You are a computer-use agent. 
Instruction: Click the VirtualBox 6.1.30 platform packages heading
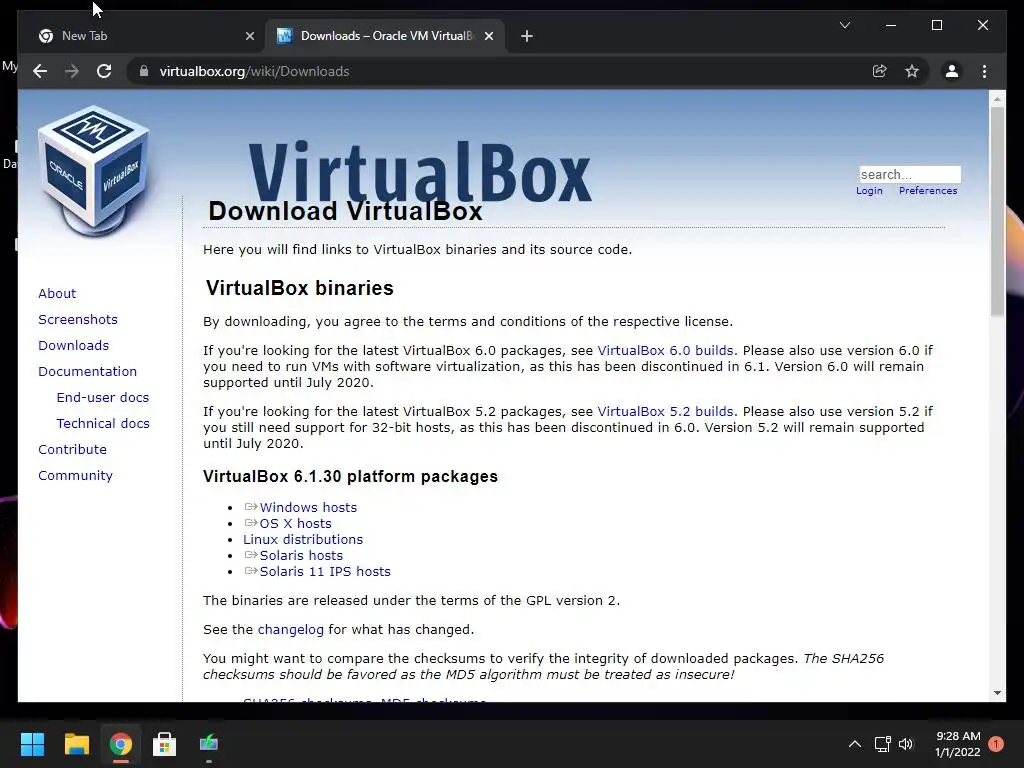point(350,477)
